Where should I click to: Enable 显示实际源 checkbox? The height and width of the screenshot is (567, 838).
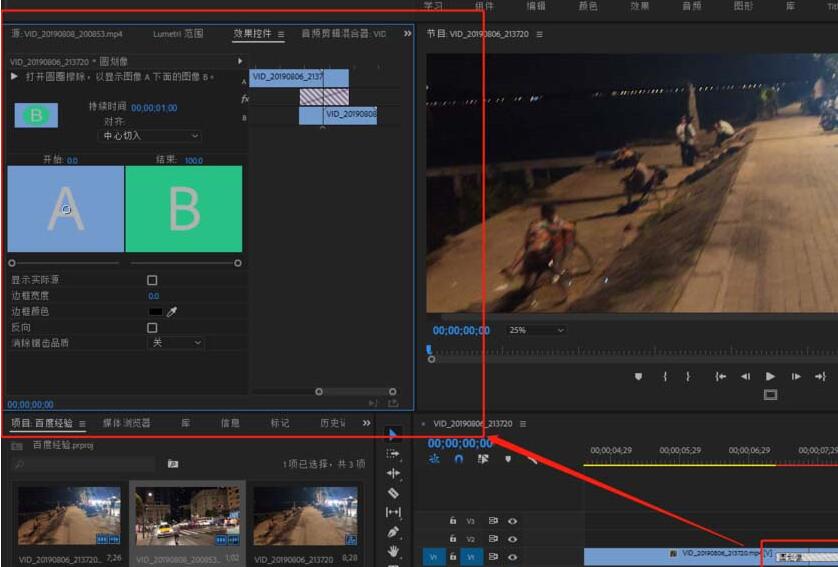coord(152,280)
